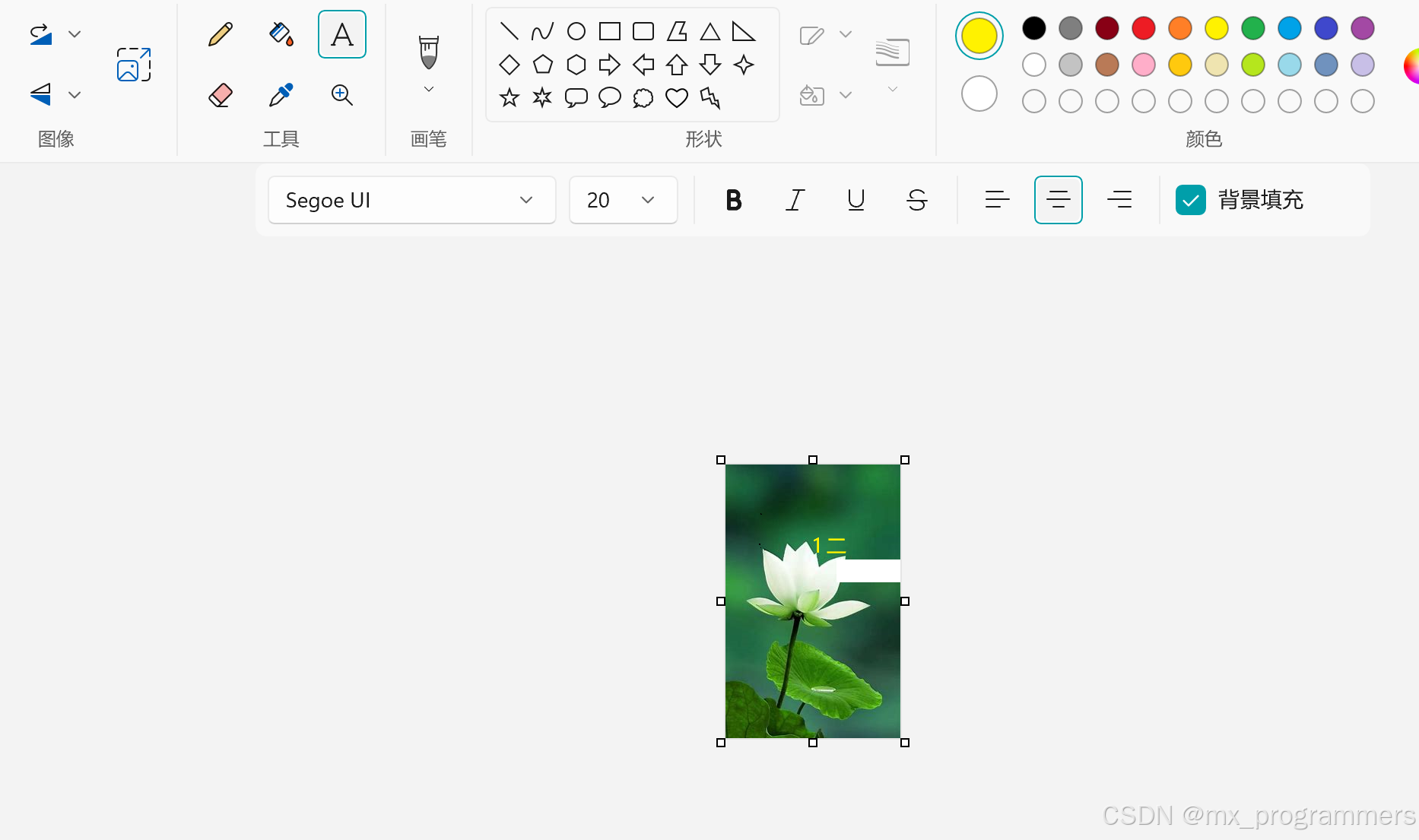Toggle Strikethrough text formatting

[917, 200]
